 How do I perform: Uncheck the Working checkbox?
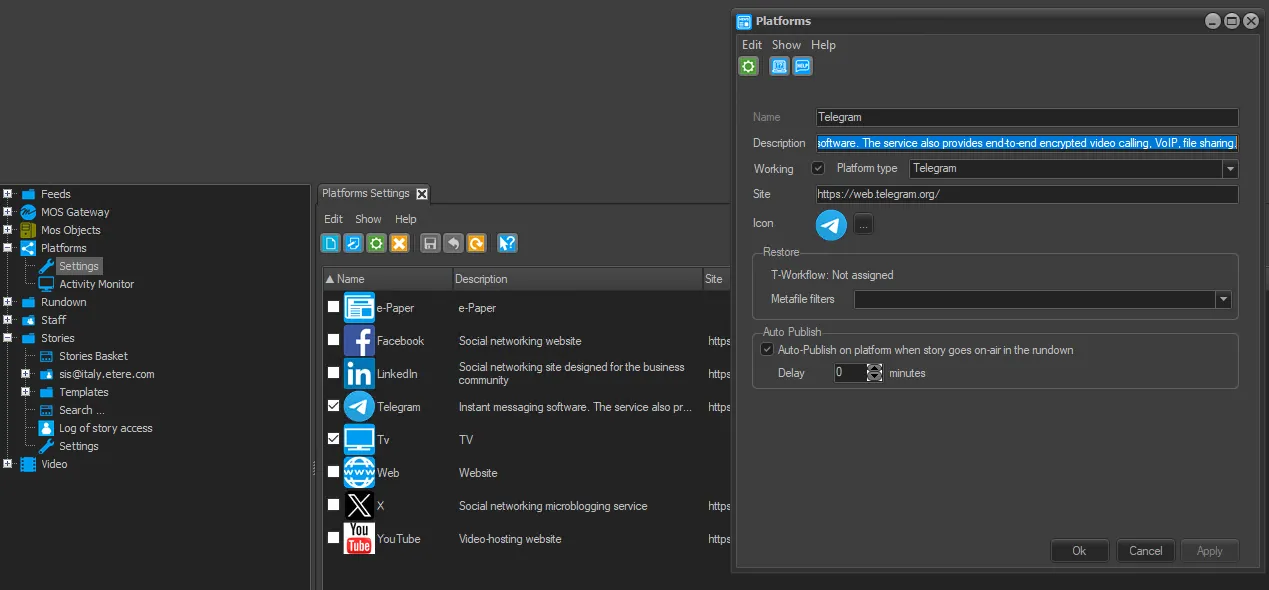click(x=818, y=169)
